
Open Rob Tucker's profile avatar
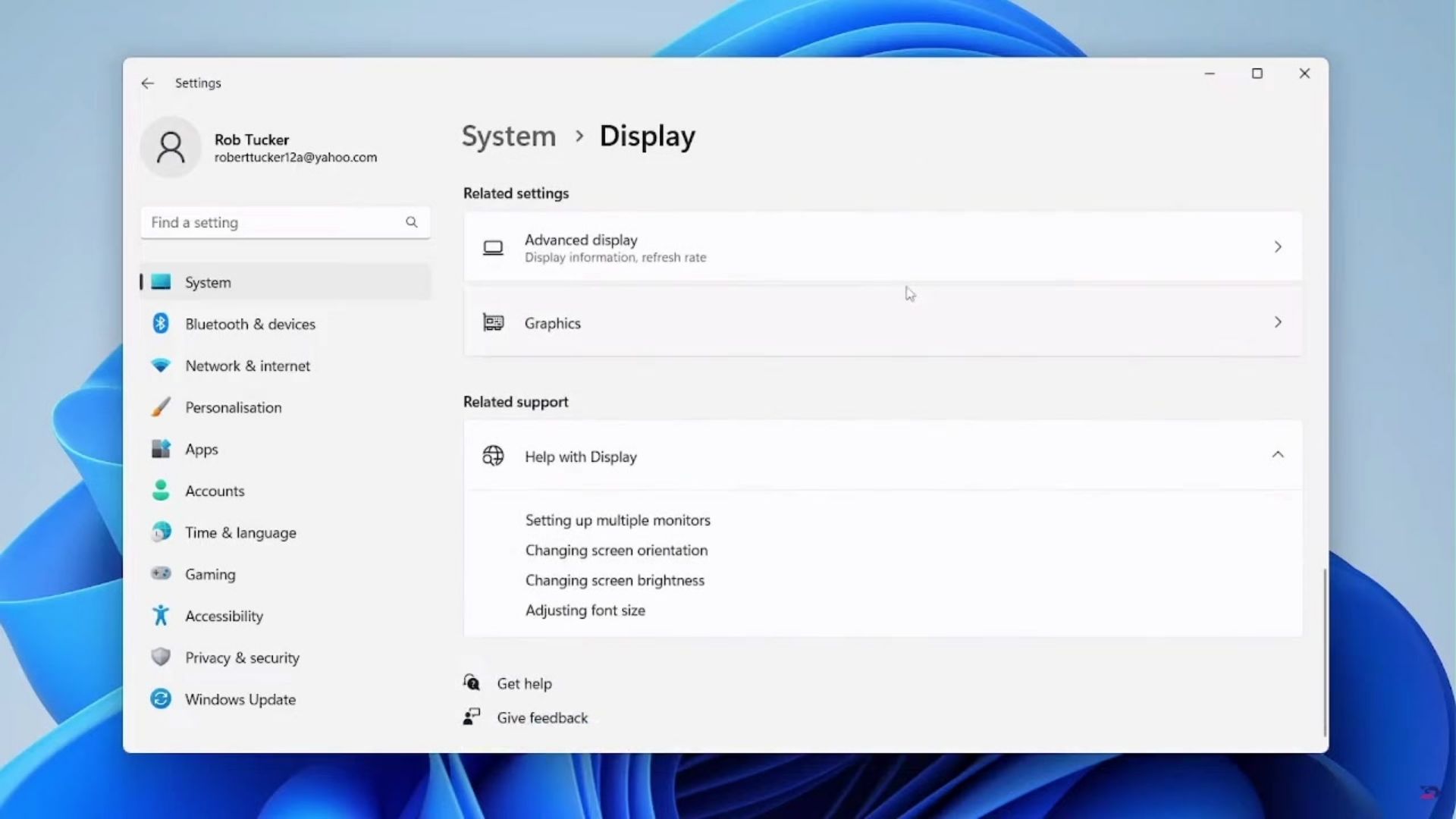click(171, 147)
